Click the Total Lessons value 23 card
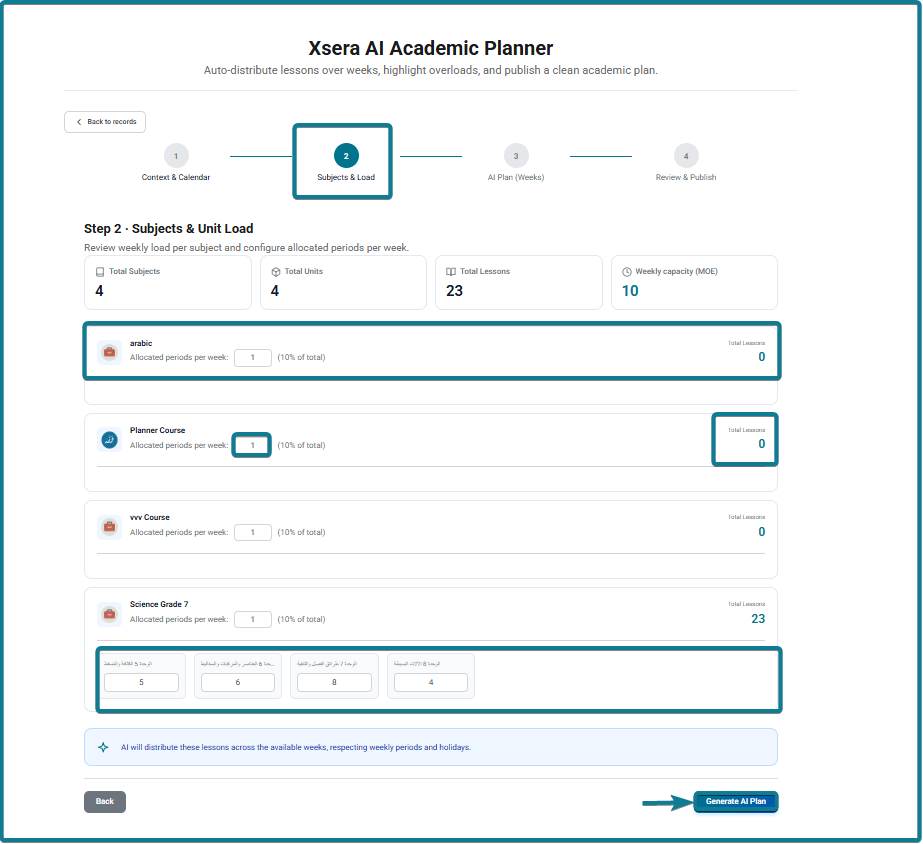 [519, 283]
